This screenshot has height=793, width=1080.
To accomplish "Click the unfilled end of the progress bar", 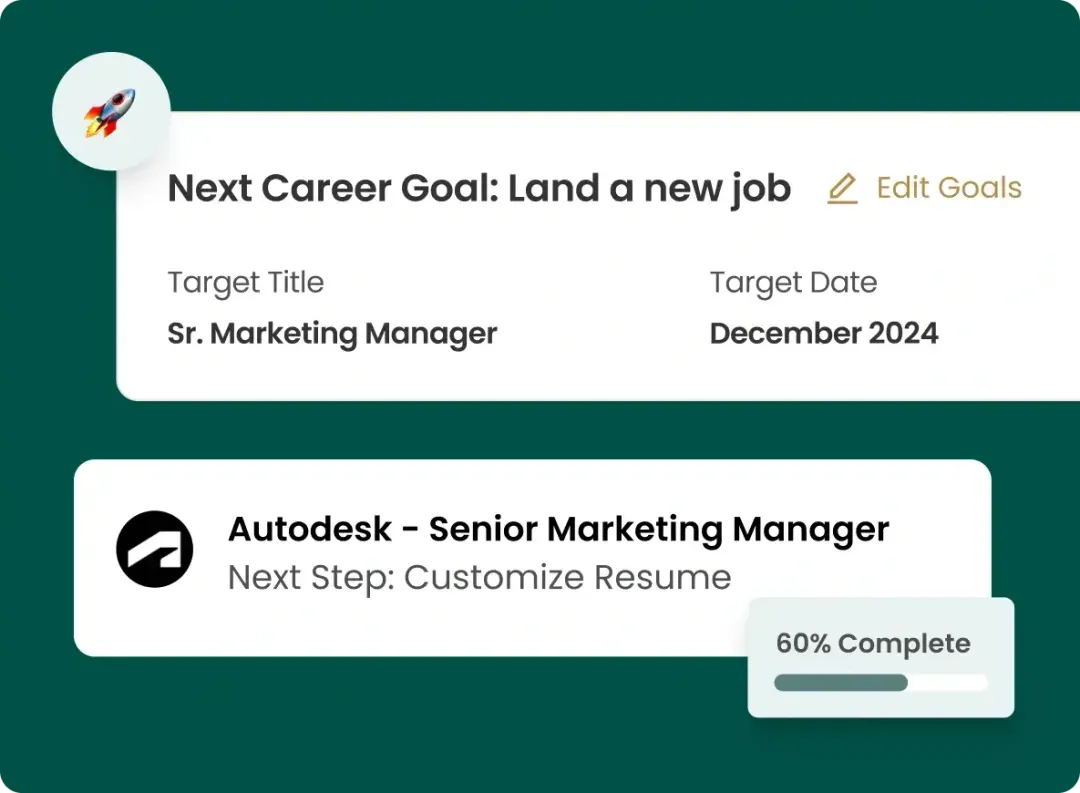I will click(x=948, y=683).
